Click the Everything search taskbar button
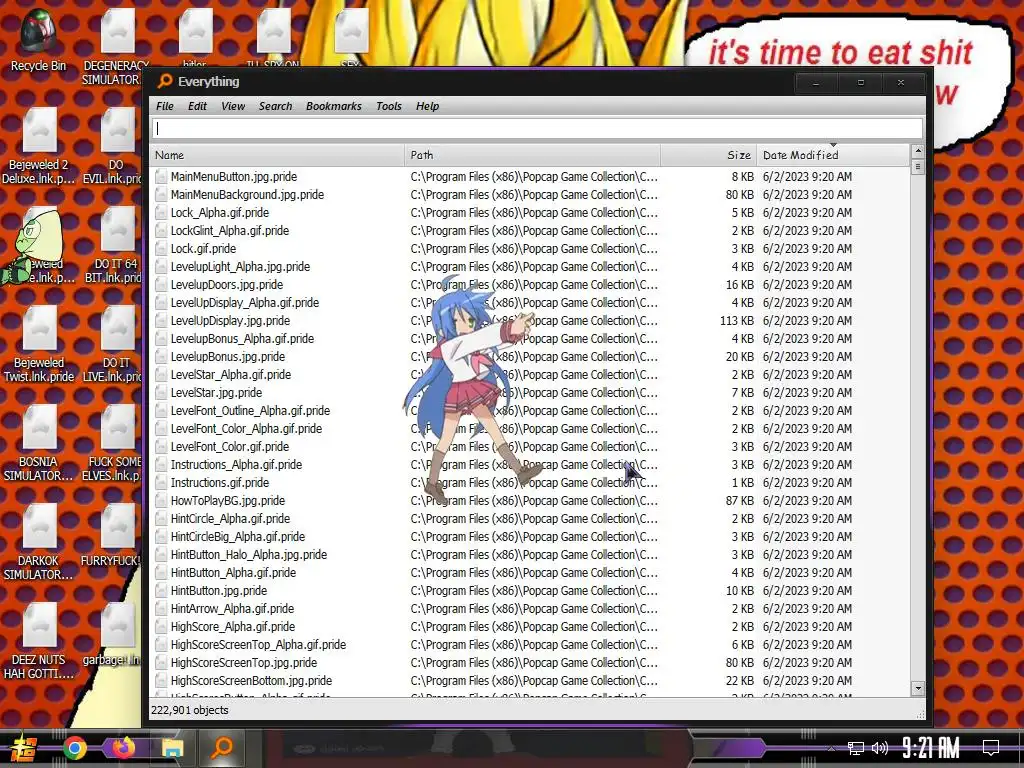Image resolution: width=1024 pixels, height=768 pixels. click(x=222, y=748)
